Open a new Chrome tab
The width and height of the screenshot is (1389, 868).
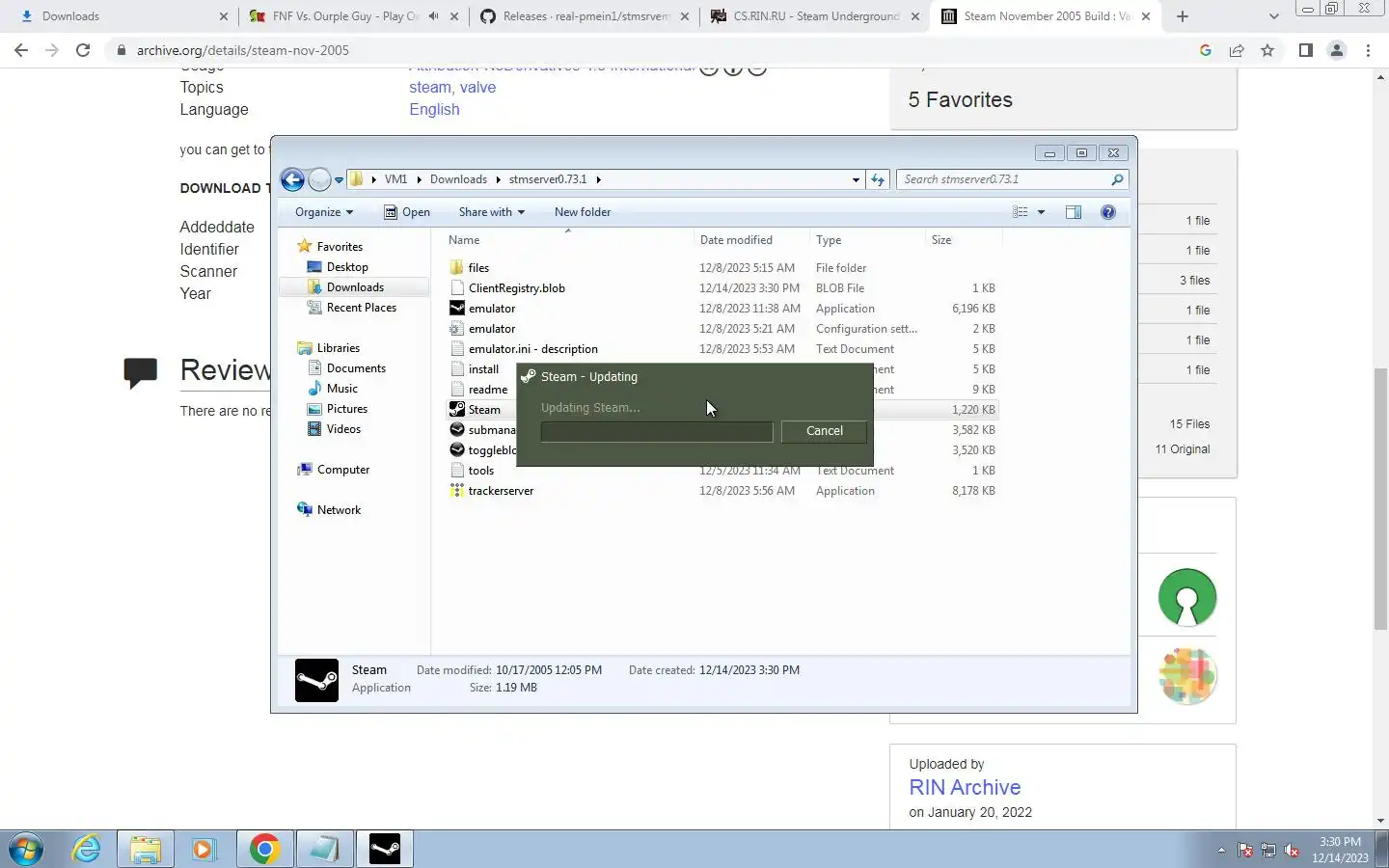coord(1183,16)
